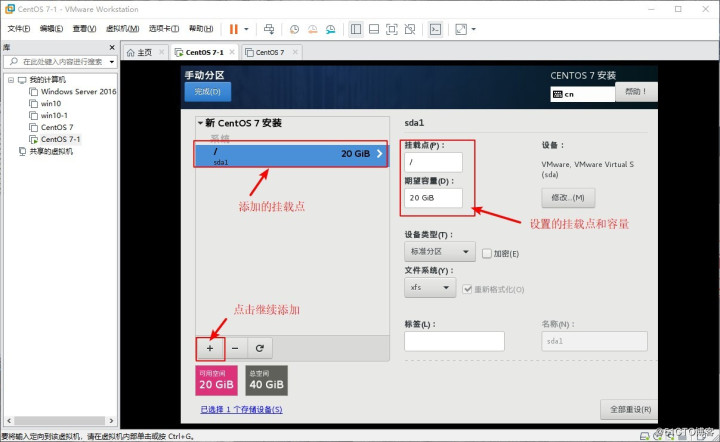Enter full screen mode icon

point(392,29)
